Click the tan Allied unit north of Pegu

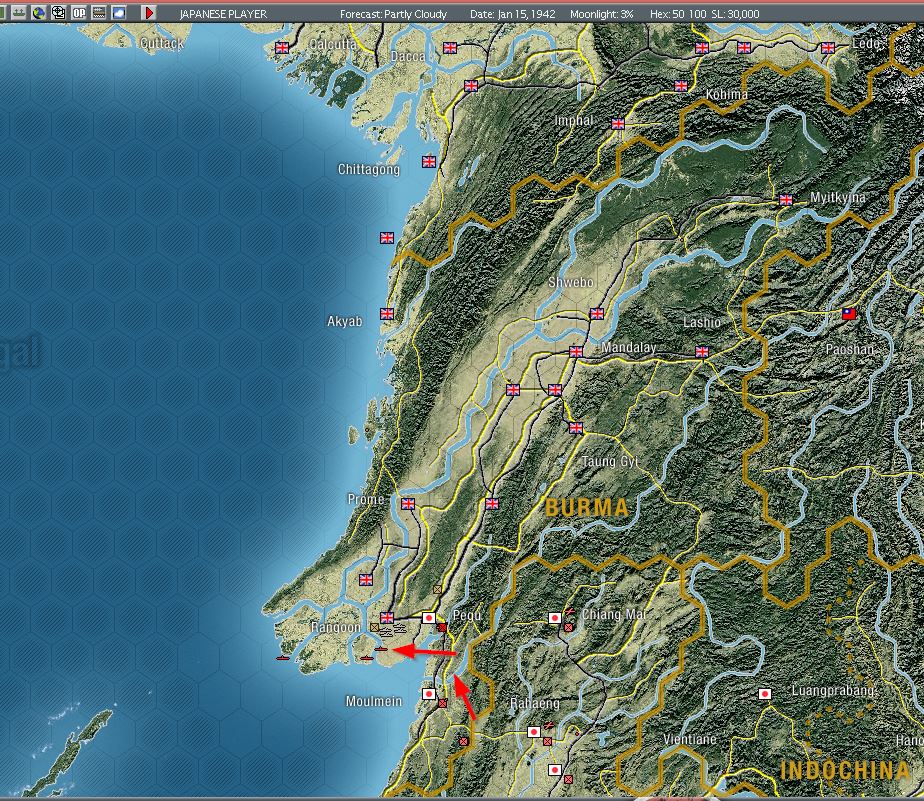coord(437,589)
